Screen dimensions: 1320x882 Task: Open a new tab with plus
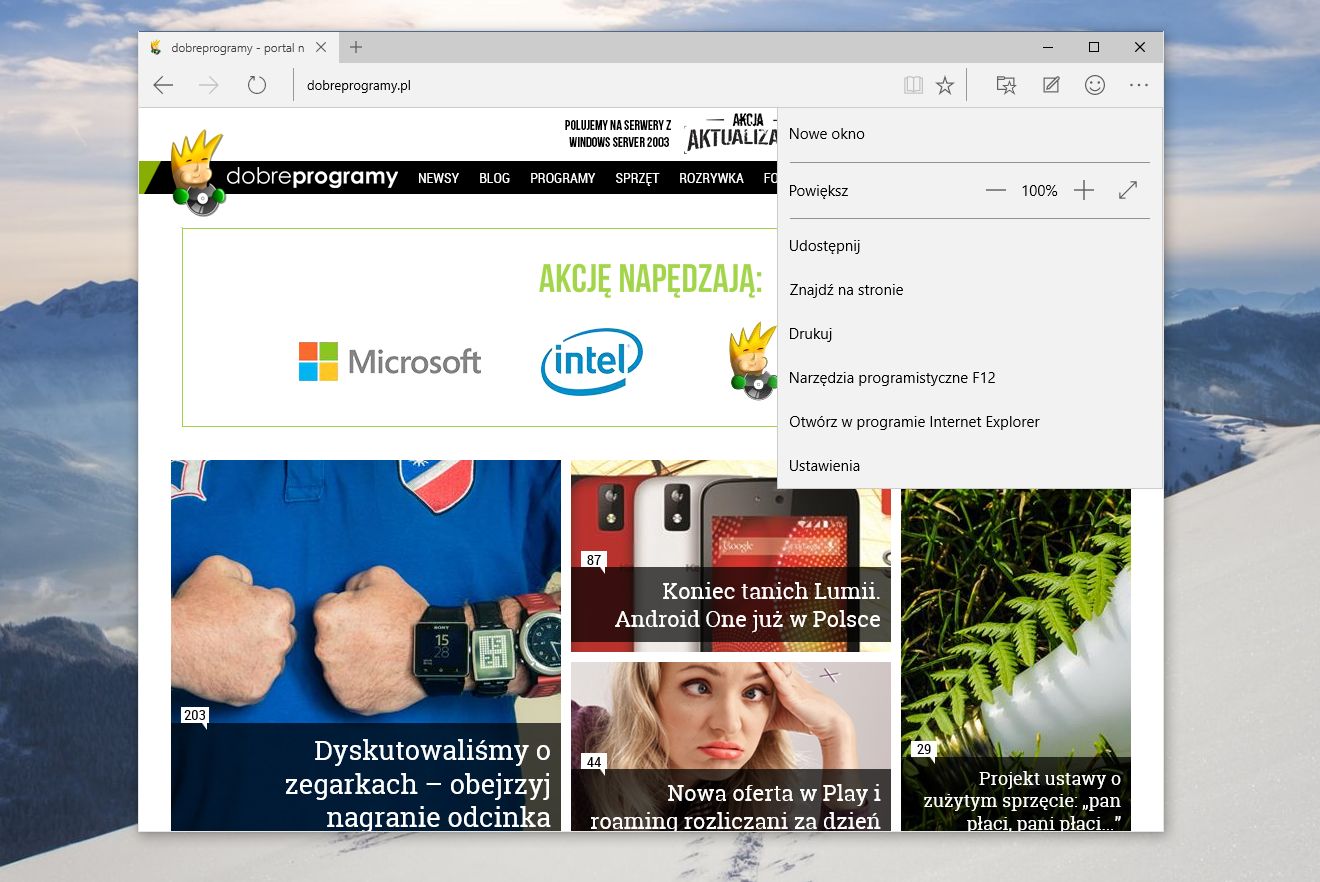coord(356,47)
